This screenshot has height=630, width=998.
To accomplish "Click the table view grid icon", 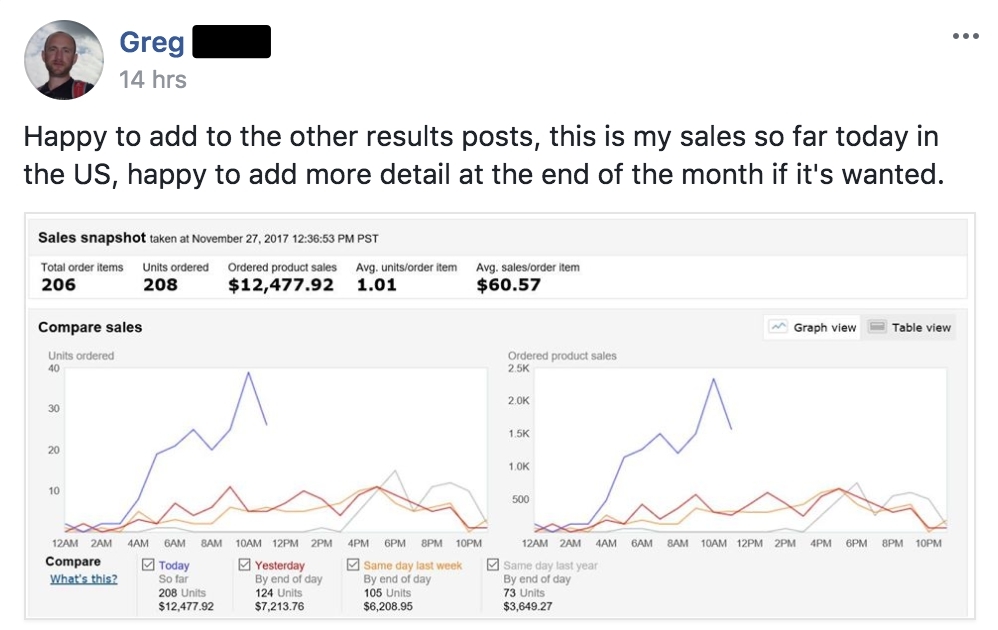I will tap(877, 327).
